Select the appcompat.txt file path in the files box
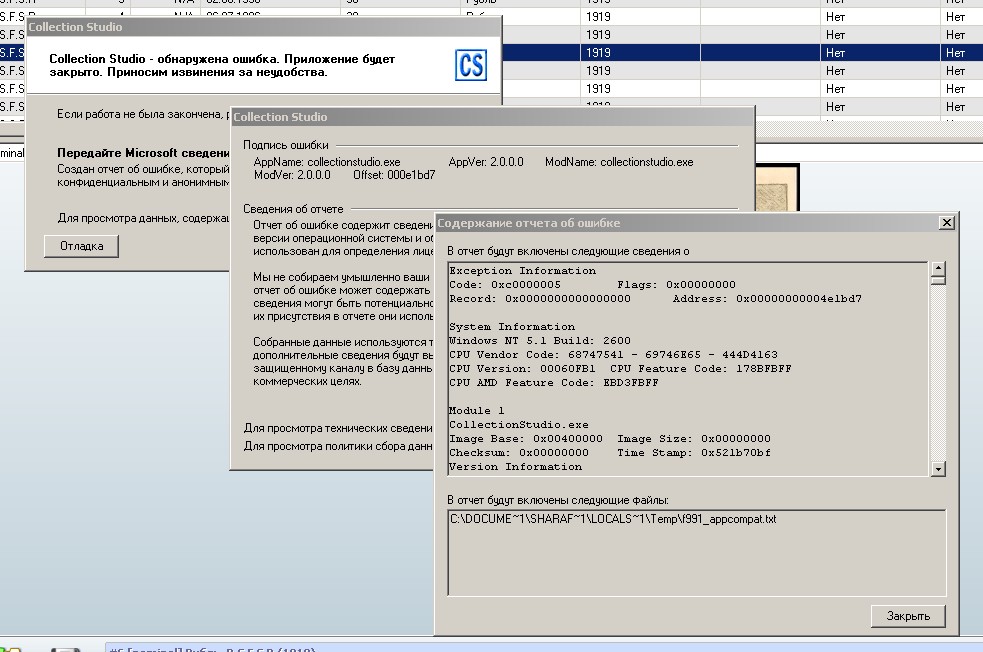983x652 pixels. point(613,519)
